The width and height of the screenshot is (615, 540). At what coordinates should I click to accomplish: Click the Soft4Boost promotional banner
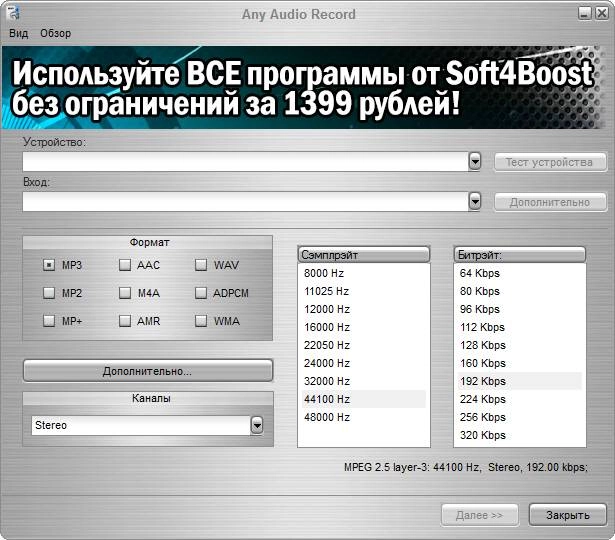tap(302, 88)
